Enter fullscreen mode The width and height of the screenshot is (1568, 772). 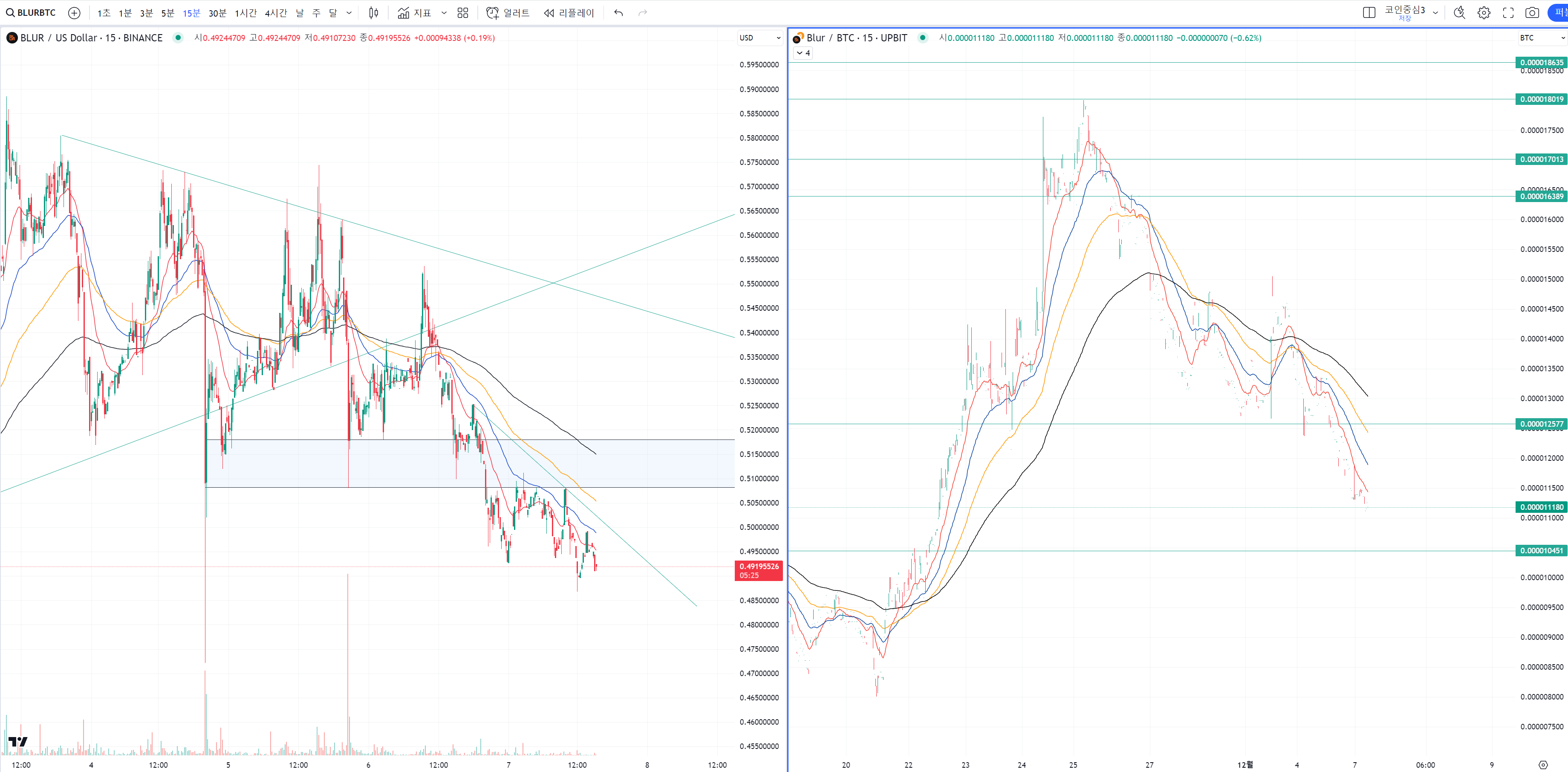pos(1508,13)
